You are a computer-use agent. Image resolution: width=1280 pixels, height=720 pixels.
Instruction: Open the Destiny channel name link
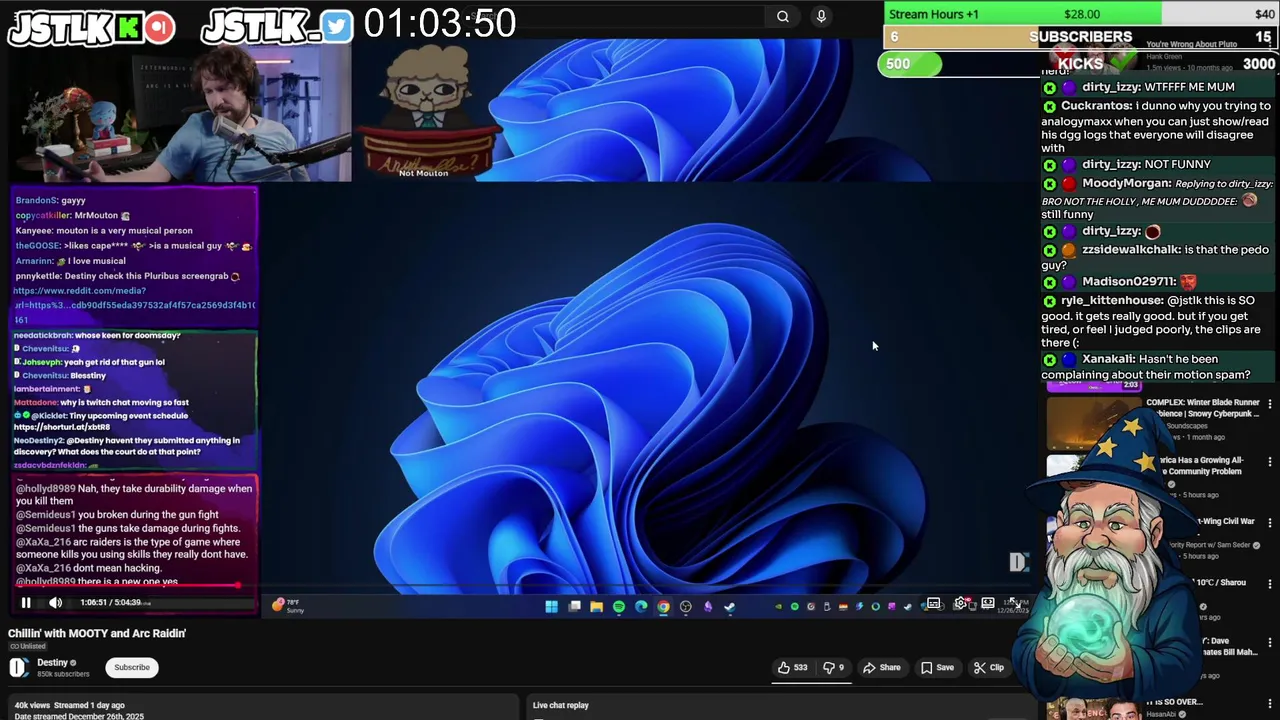53,662
